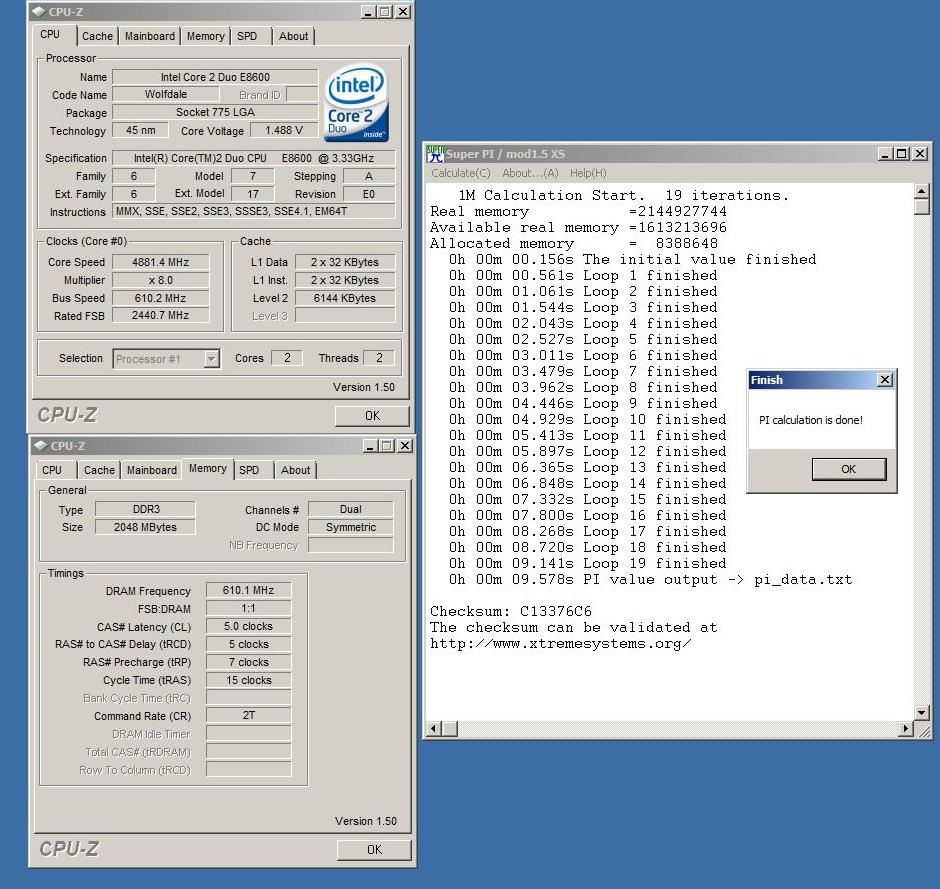Click the FSB:DRAM value '1:1'

point(248,608)
